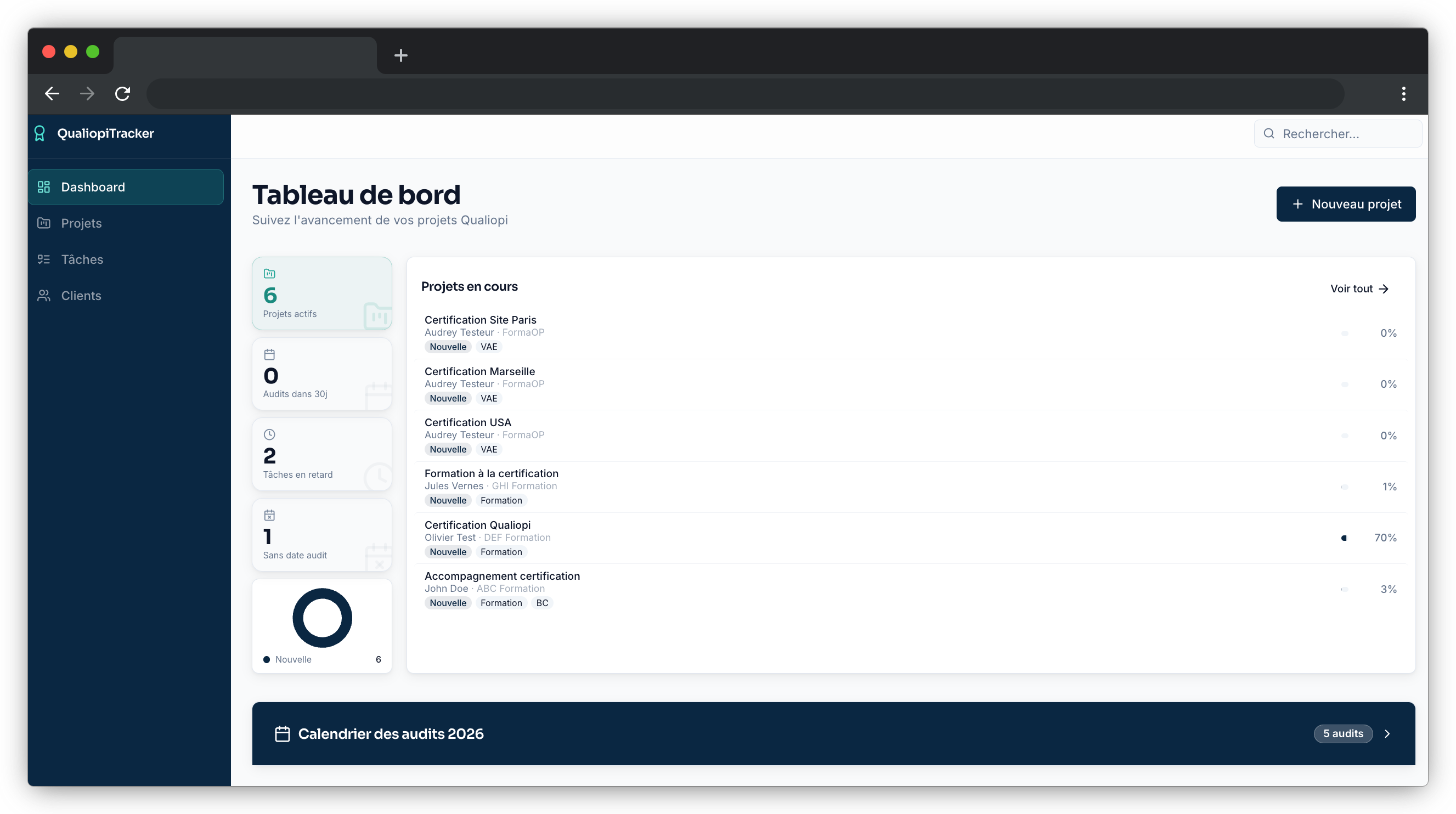Image resolution: width=1456 pixels, height=814 pixels.
Task: Open Projets via its folder icon
Action: [44, 223]
